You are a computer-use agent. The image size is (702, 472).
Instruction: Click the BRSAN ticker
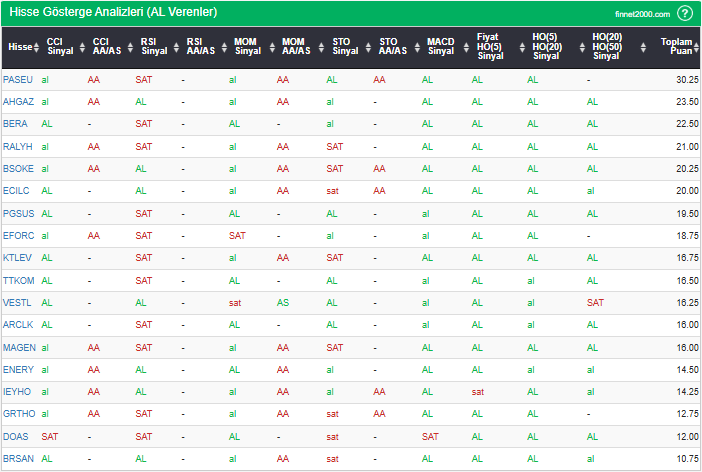click(x=17, y=459)
